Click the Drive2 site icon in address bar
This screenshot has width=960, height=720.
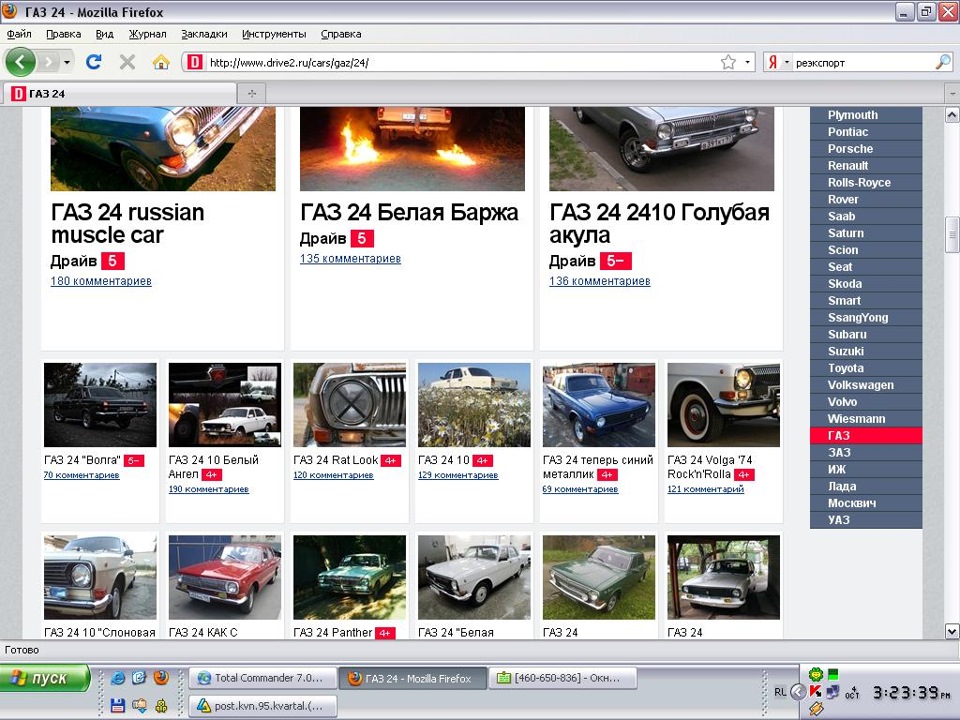tap(195, 62)
